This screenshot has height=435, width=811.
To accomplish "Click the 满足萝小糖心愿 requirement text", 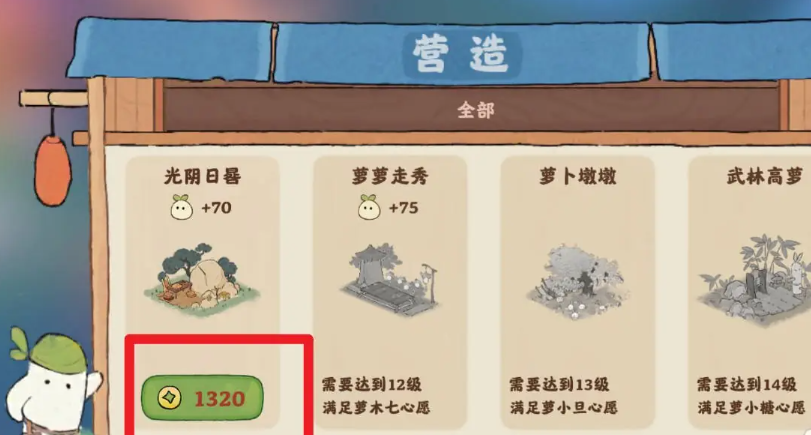I will pyautogui.click(x=751, y=407).
